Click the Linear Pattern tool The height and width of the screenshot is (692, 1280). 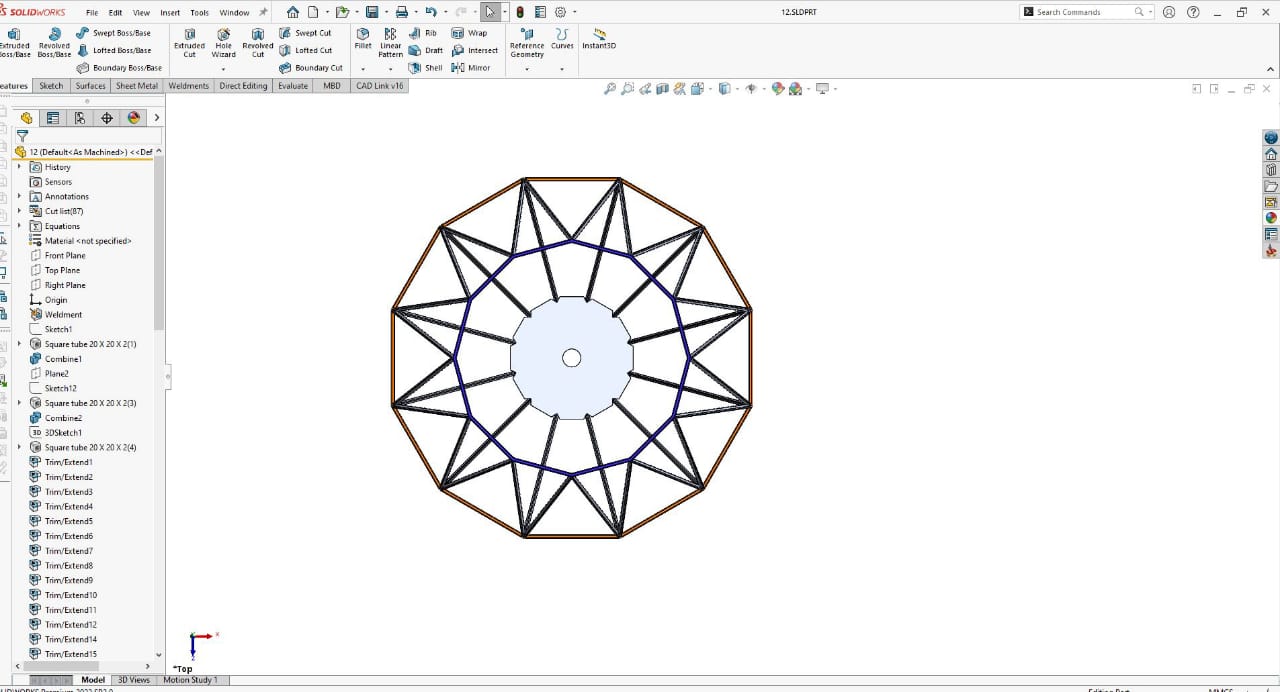click(x=390, y=43)
